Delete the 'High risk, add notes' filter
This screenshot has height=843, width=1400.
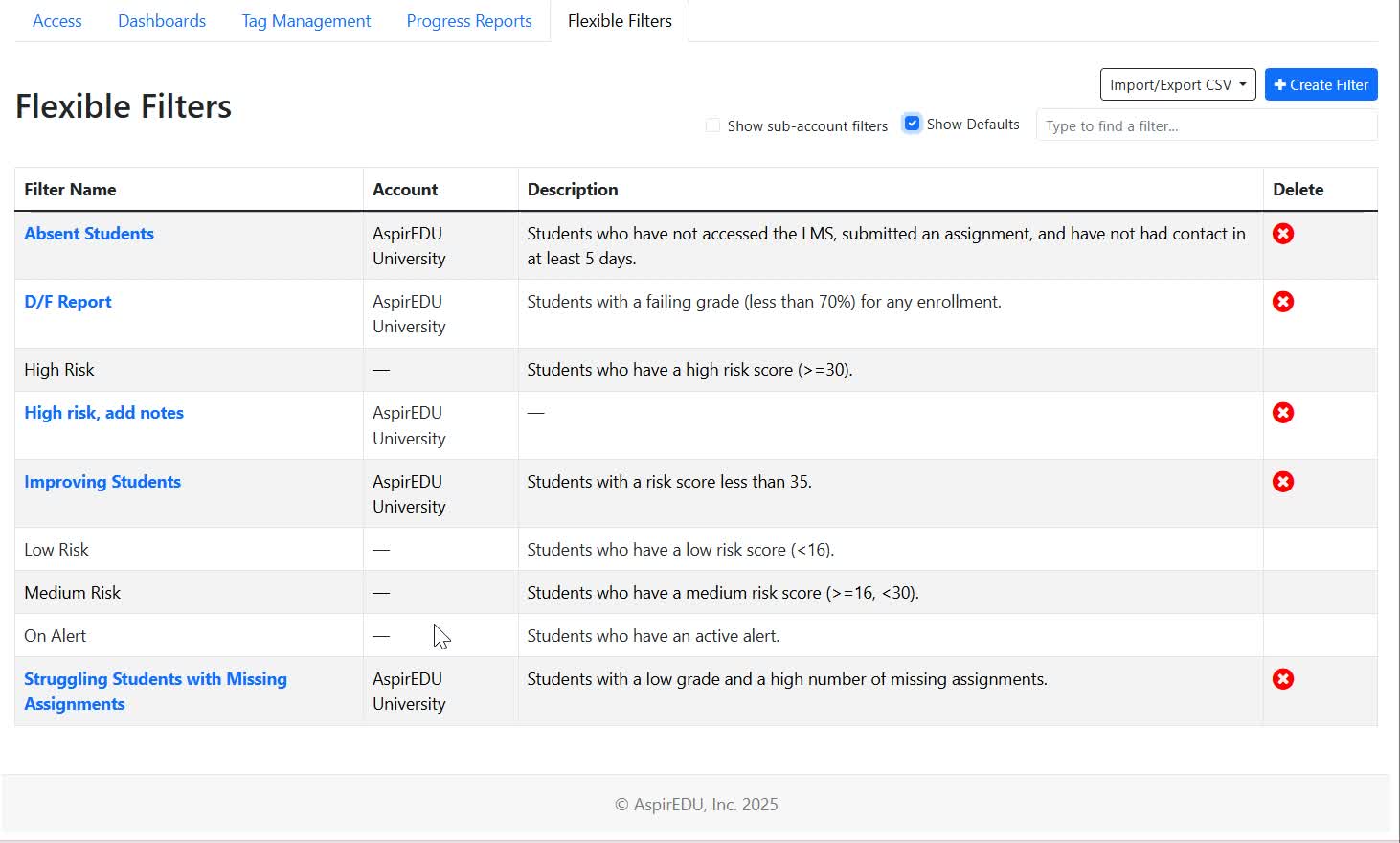point(1283,413)
